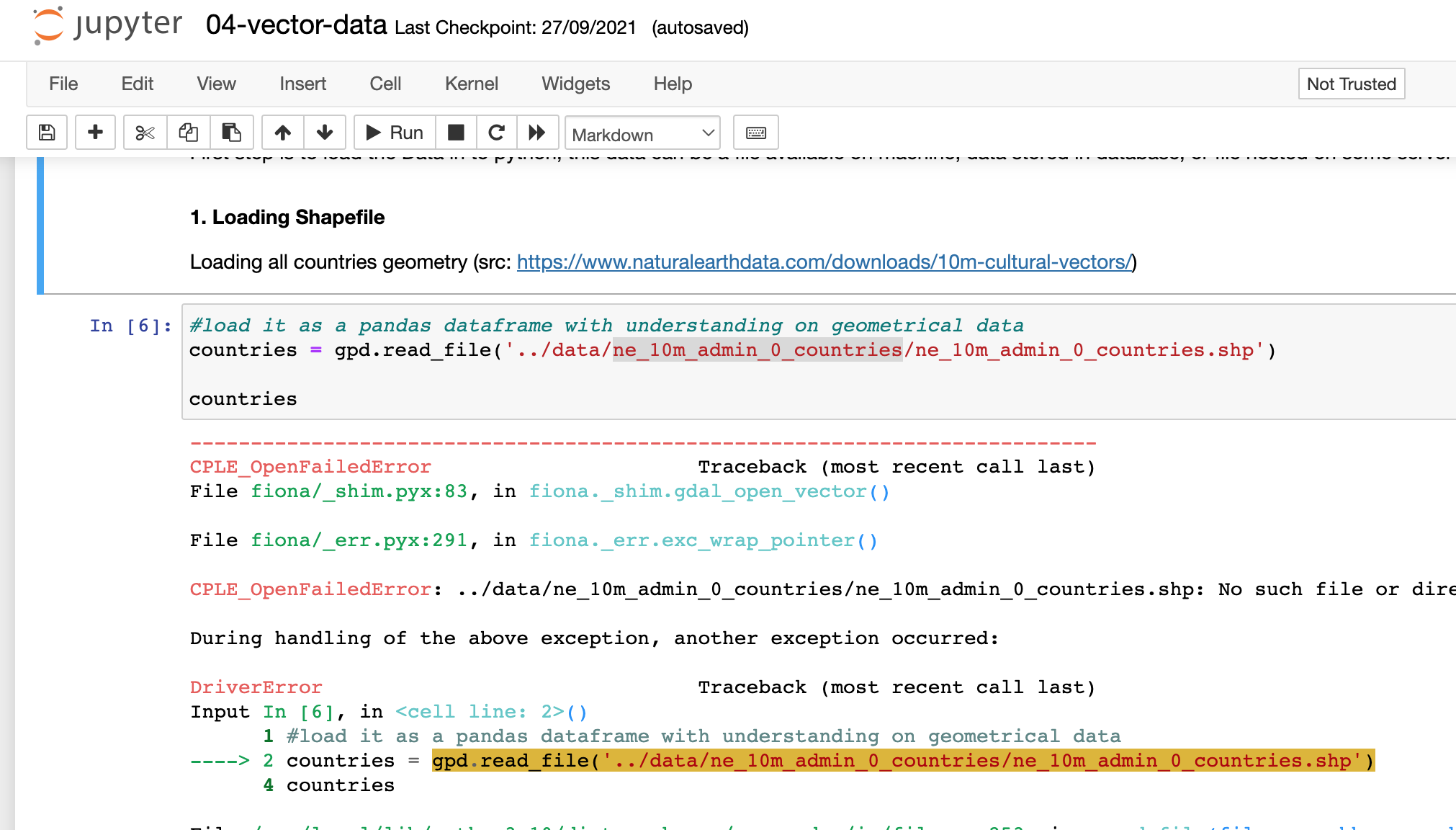Open the Help menu
Screen dimensions: 1456x830
[672, 84]
